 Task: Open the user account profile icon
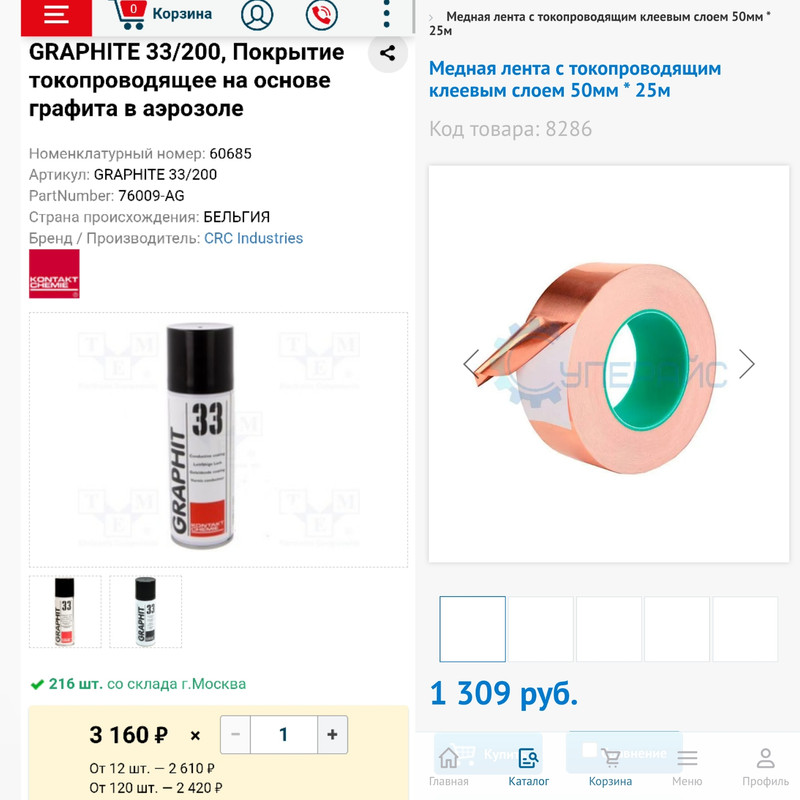click(x=257, y=14)
